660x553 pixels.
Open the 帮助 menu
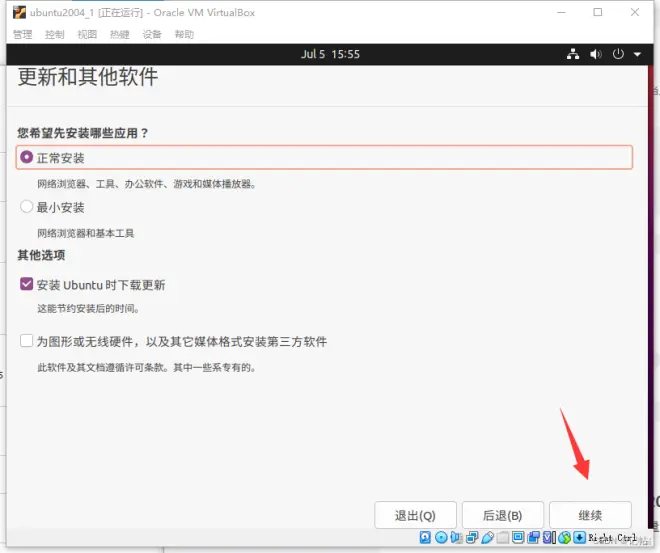[184, 35]
